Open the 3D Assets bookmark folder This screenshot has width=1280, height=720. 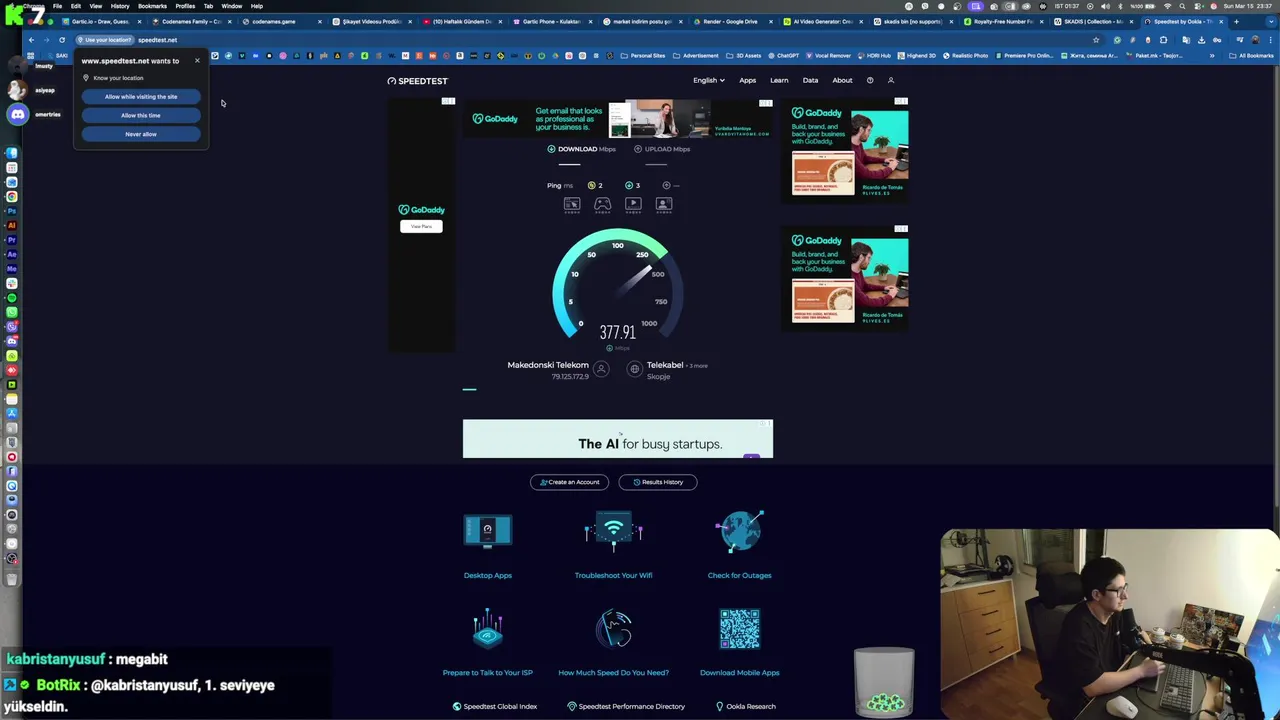tap(745, 56)
